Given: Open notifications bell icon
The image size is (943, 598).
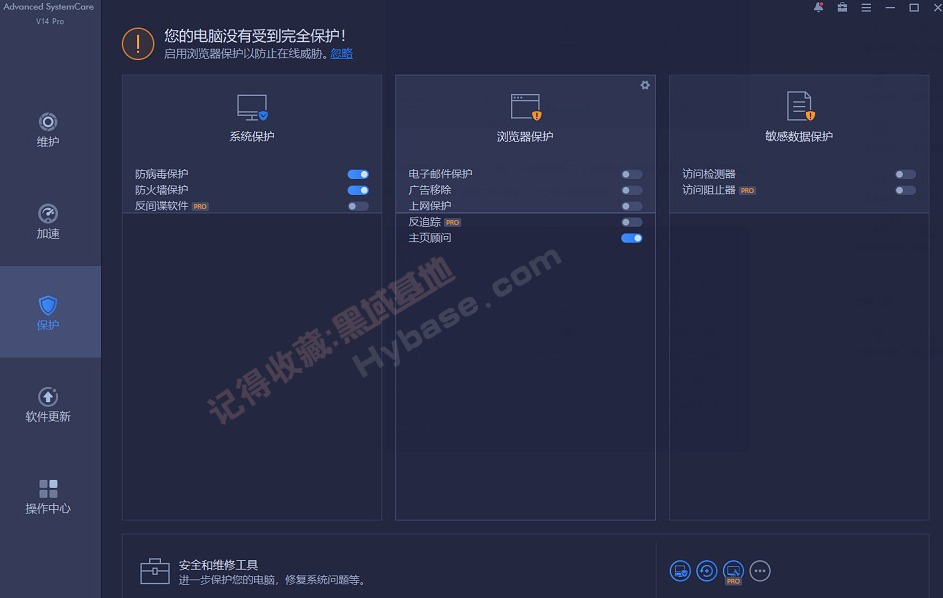Looking at the screenshot, I should 819,8.
